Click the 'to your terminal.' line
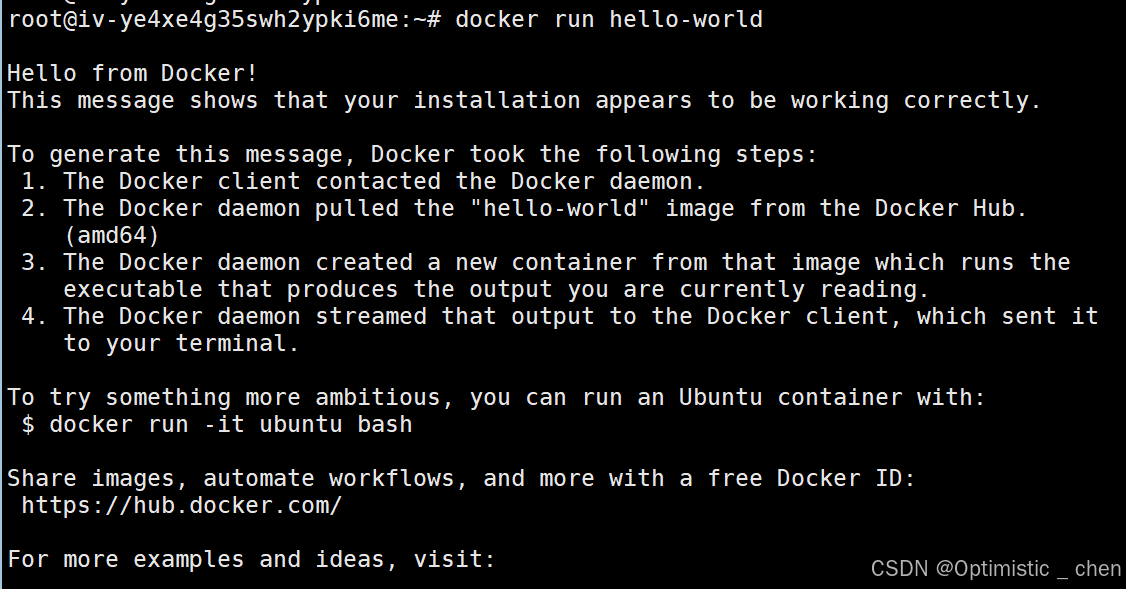1126x589 pixels. pyautogui.click(x=181, y=343)
